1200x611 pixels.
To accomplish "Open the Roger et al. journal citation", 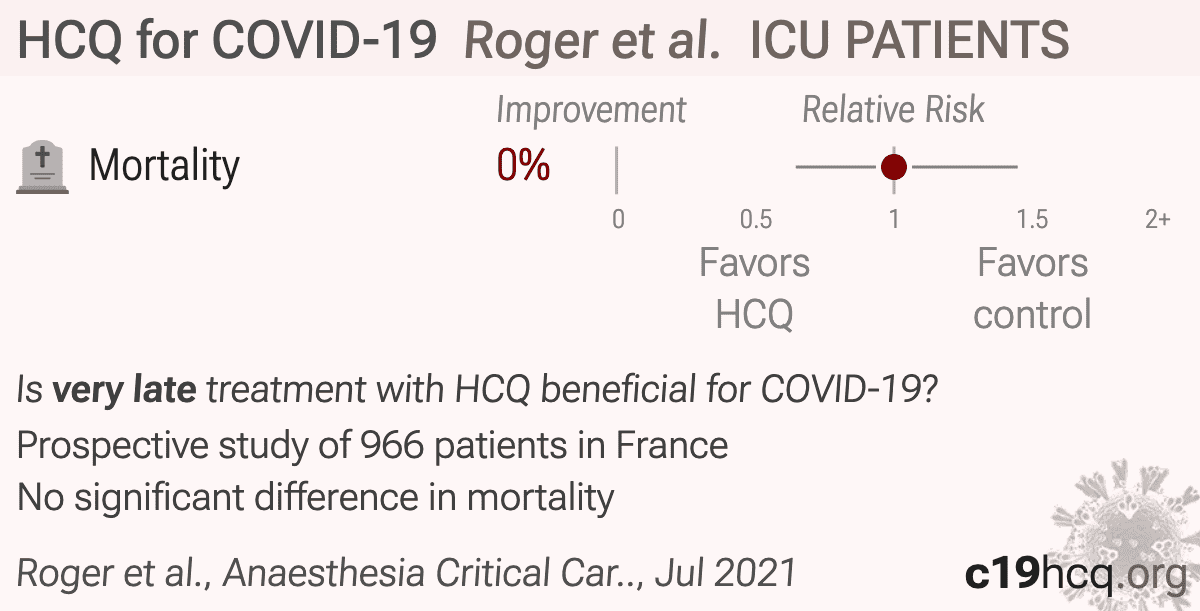I will [407, 573].
